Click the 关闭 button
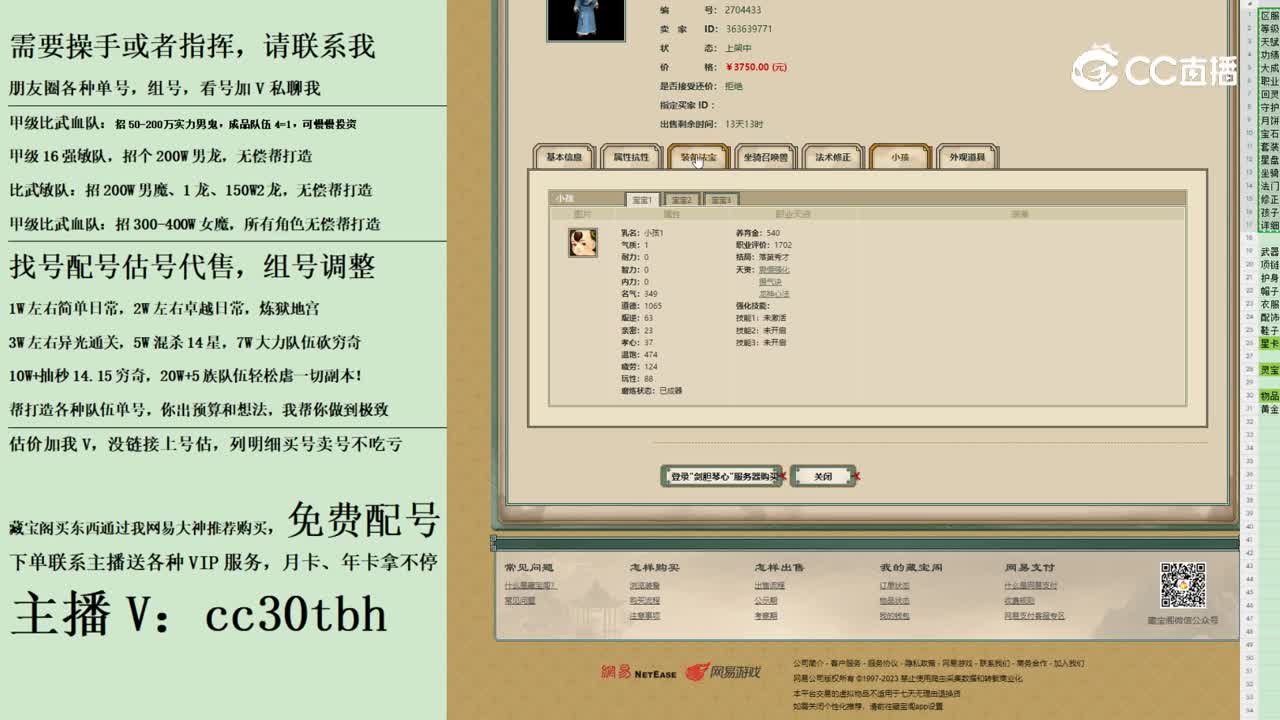Screen dimensions: 1280x720 [823, 476]
